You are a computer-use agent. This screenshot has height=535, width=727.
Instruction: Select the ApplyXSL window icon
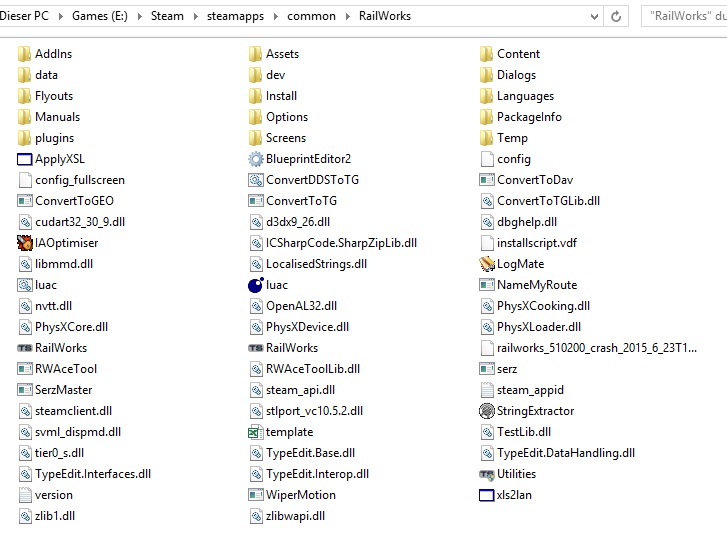25,159
